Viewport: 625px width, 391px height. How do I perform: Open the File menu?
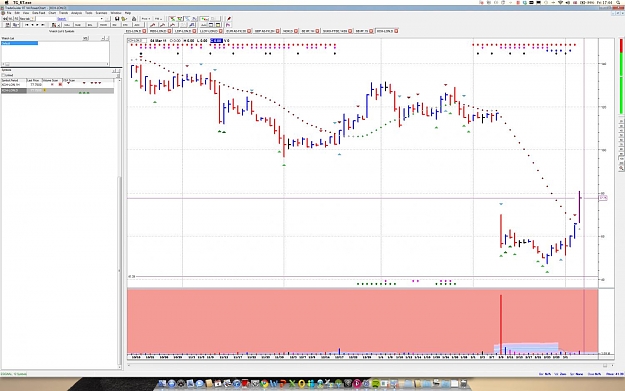(x=9, y=13)
